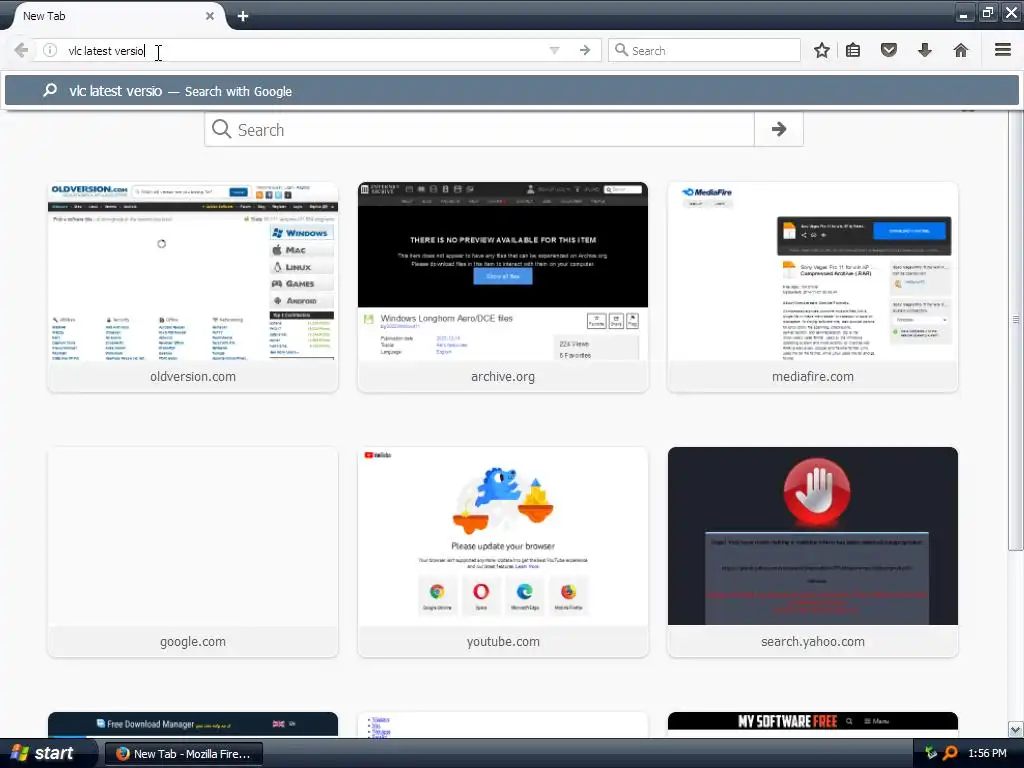This screenshot has height=768, width=1024.
Task: Select 'vlc latest versio — Search with Google' suggestion
Action: click(512, 91)
